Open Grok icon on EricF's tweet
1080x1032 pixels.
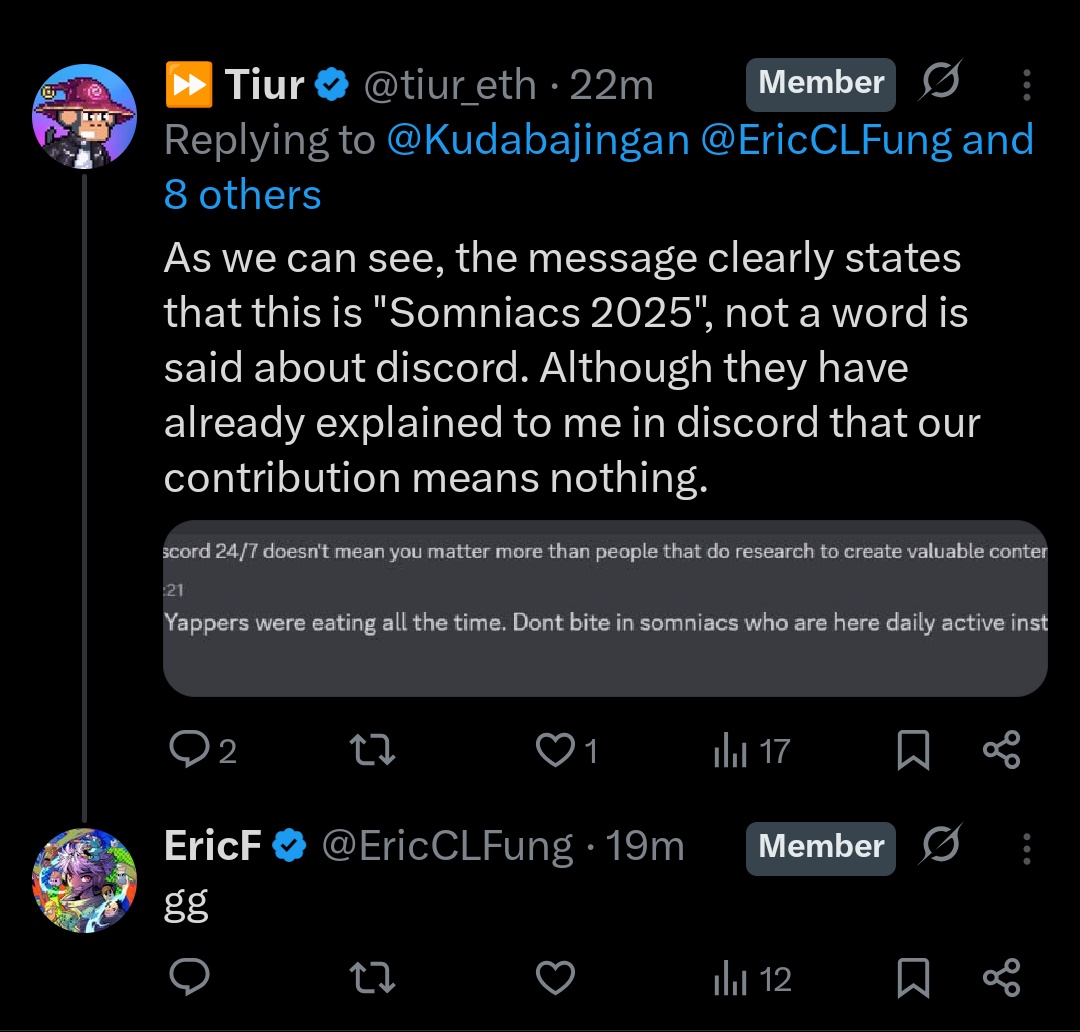[x=938, y=847]
